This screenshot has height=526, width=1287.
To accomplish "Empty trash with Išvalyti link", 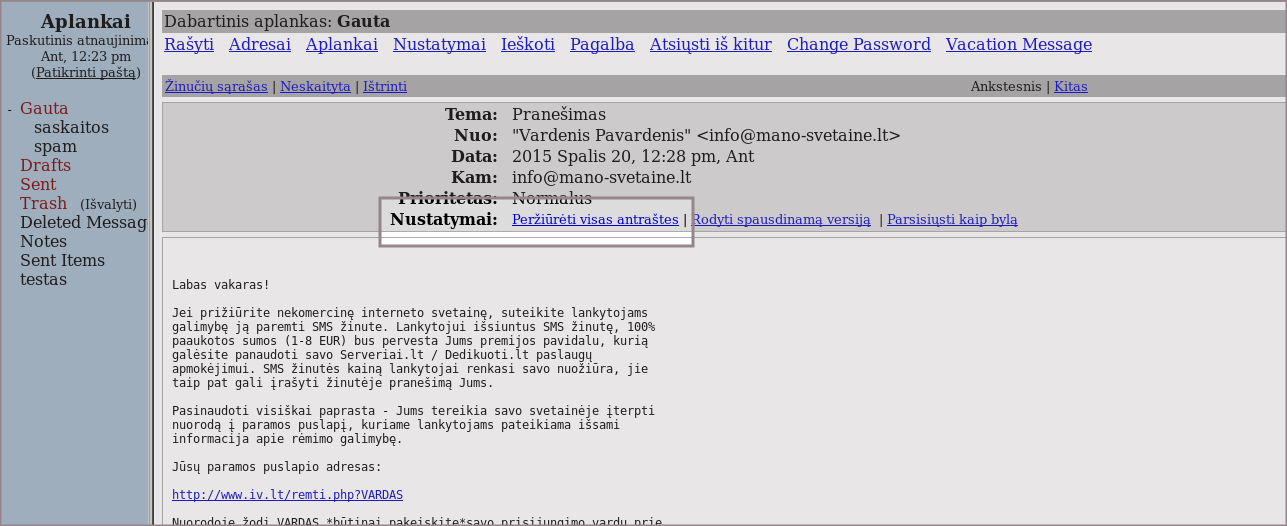I will point(108,205).
